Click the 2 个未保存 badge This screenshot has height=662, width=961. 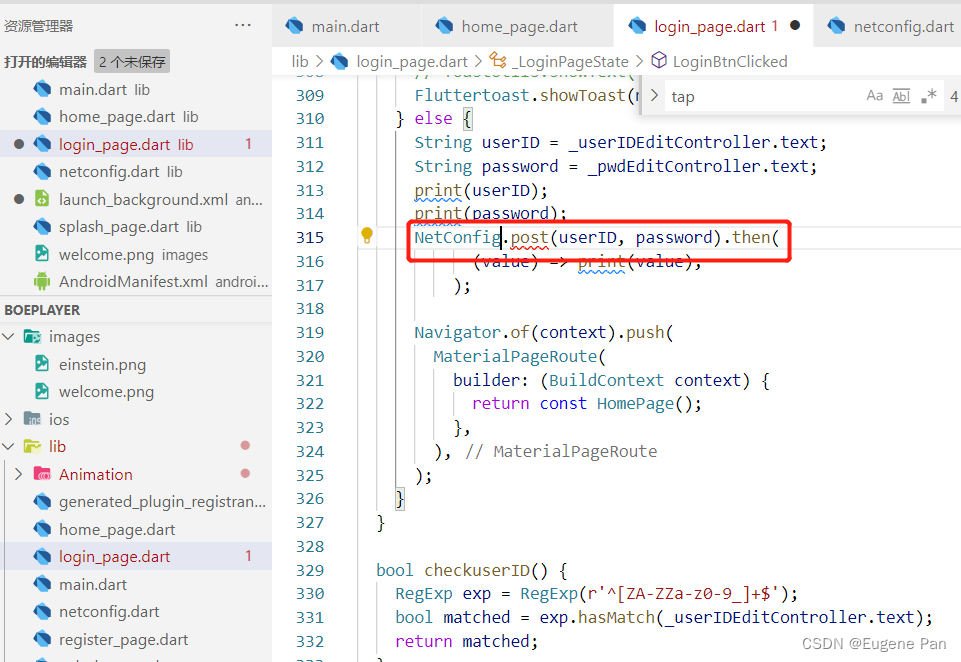coord(131,60)
